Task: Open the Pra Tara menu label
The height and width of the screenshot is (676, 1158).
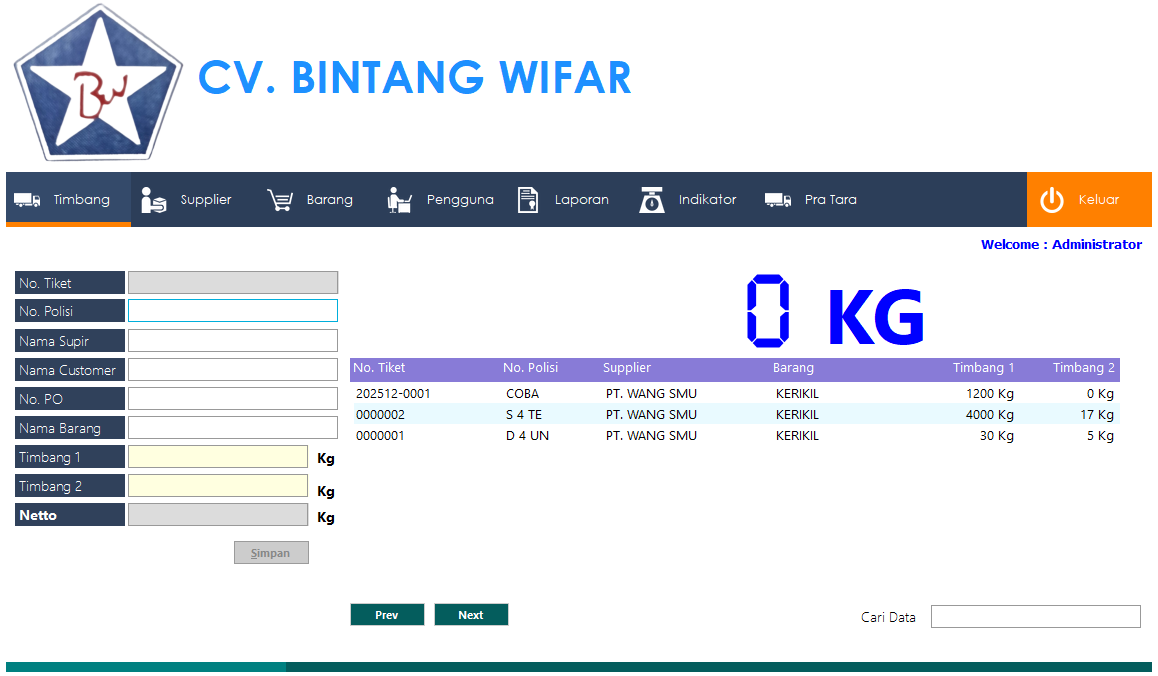Action: coord(831,199)
